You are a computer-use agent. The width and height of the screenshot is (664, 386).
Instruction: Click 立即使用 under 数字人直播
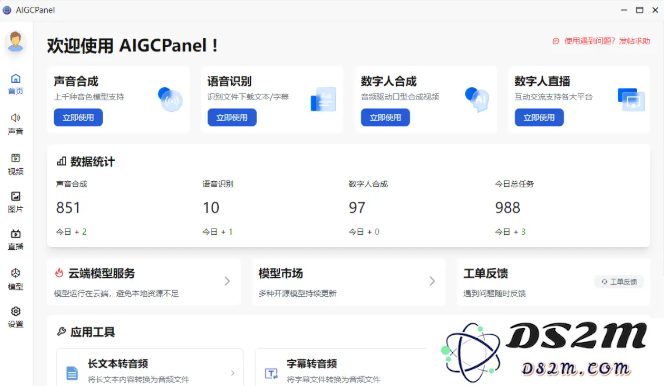pos(539,117)
